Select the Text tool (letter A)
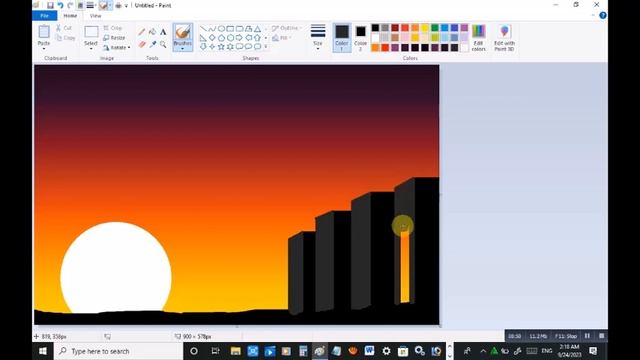This screenshot has width=640, height=360. (x=163, y=32)
